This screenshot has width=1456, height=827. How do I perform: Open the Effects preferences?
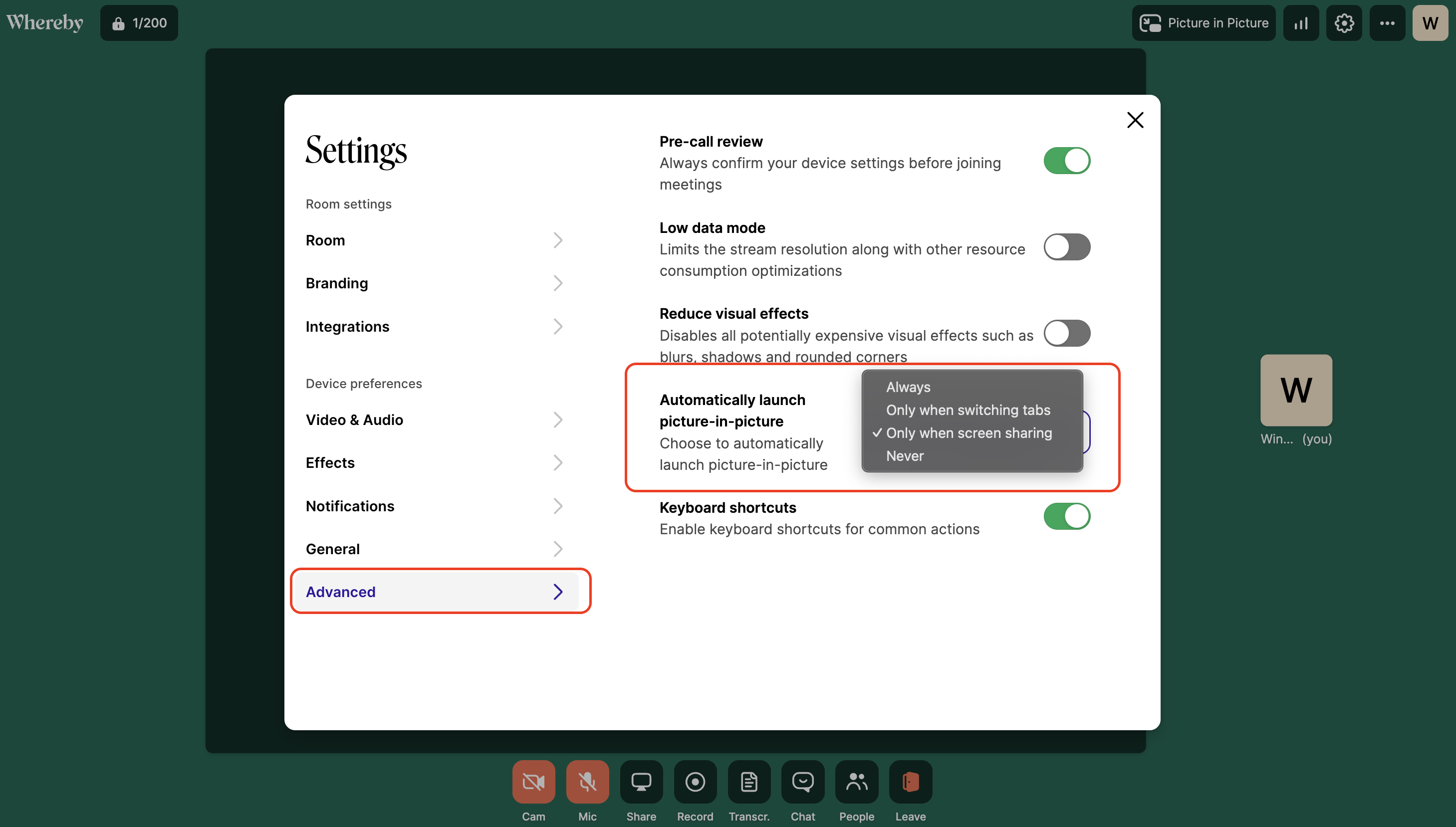[436, 463]
